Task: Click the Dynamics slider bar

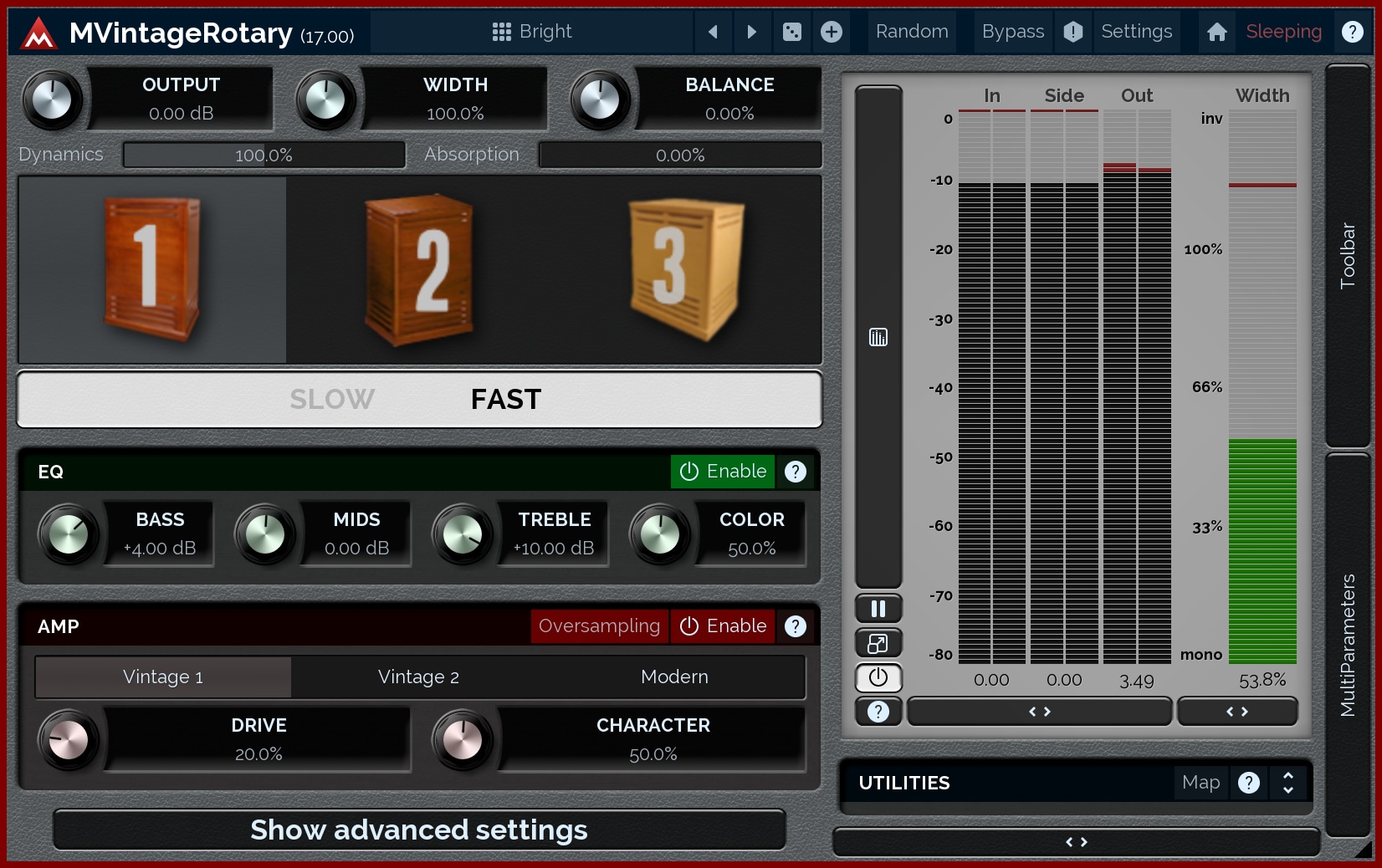Action: coord(264,155)
